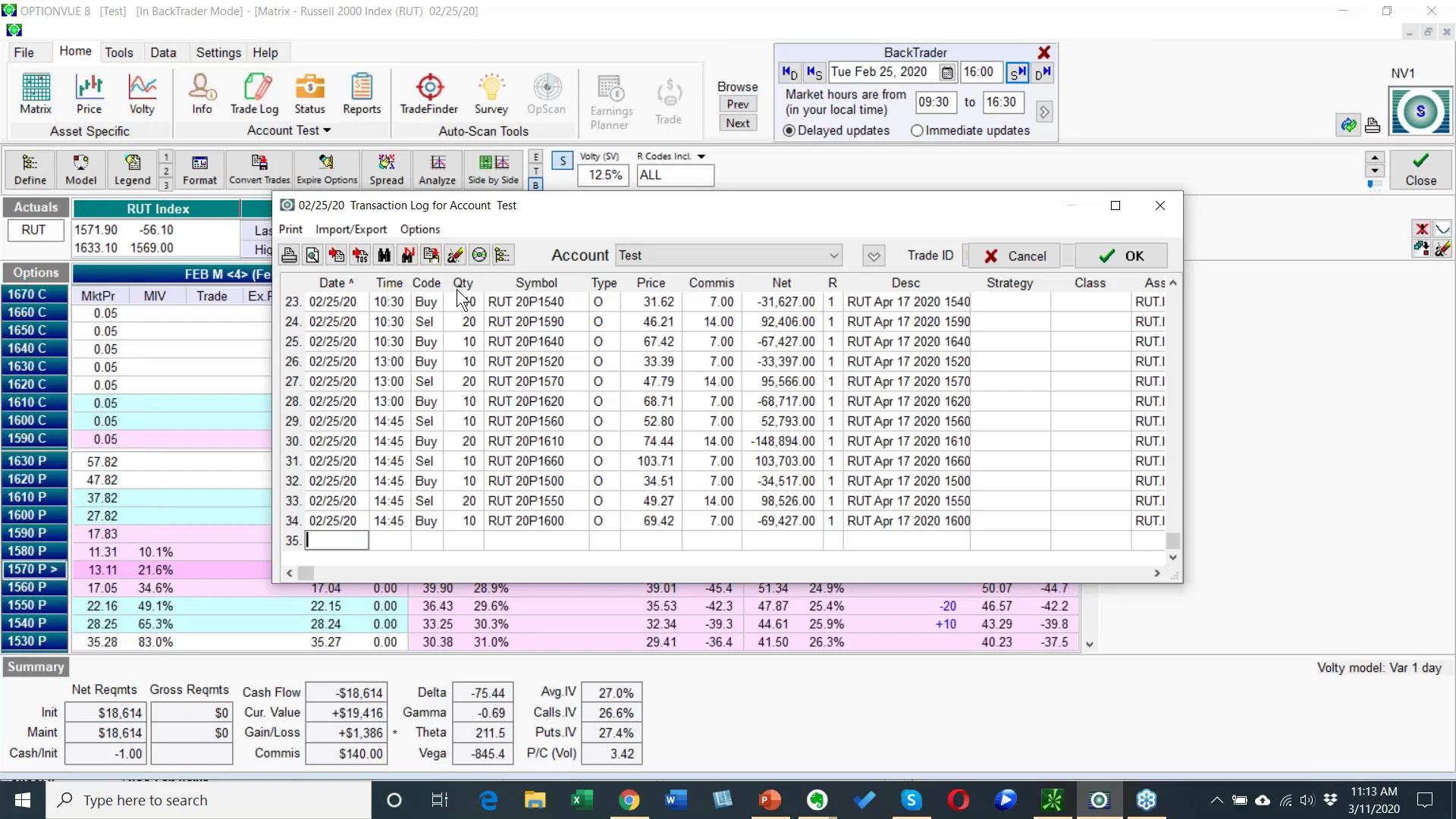Screen dimensions: 1456x819
Task: Open the calendar picker in BackTrader
Action: coord(947,73)
